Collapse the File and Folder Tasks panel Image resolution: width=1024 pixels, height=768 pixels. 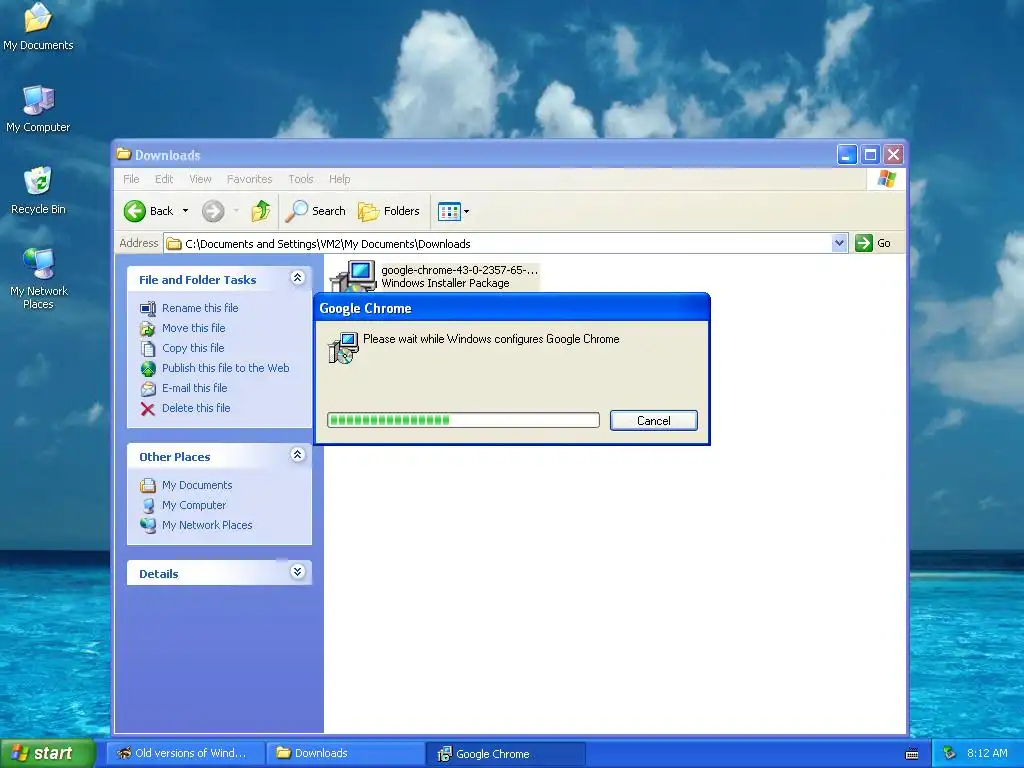[297, 278]
